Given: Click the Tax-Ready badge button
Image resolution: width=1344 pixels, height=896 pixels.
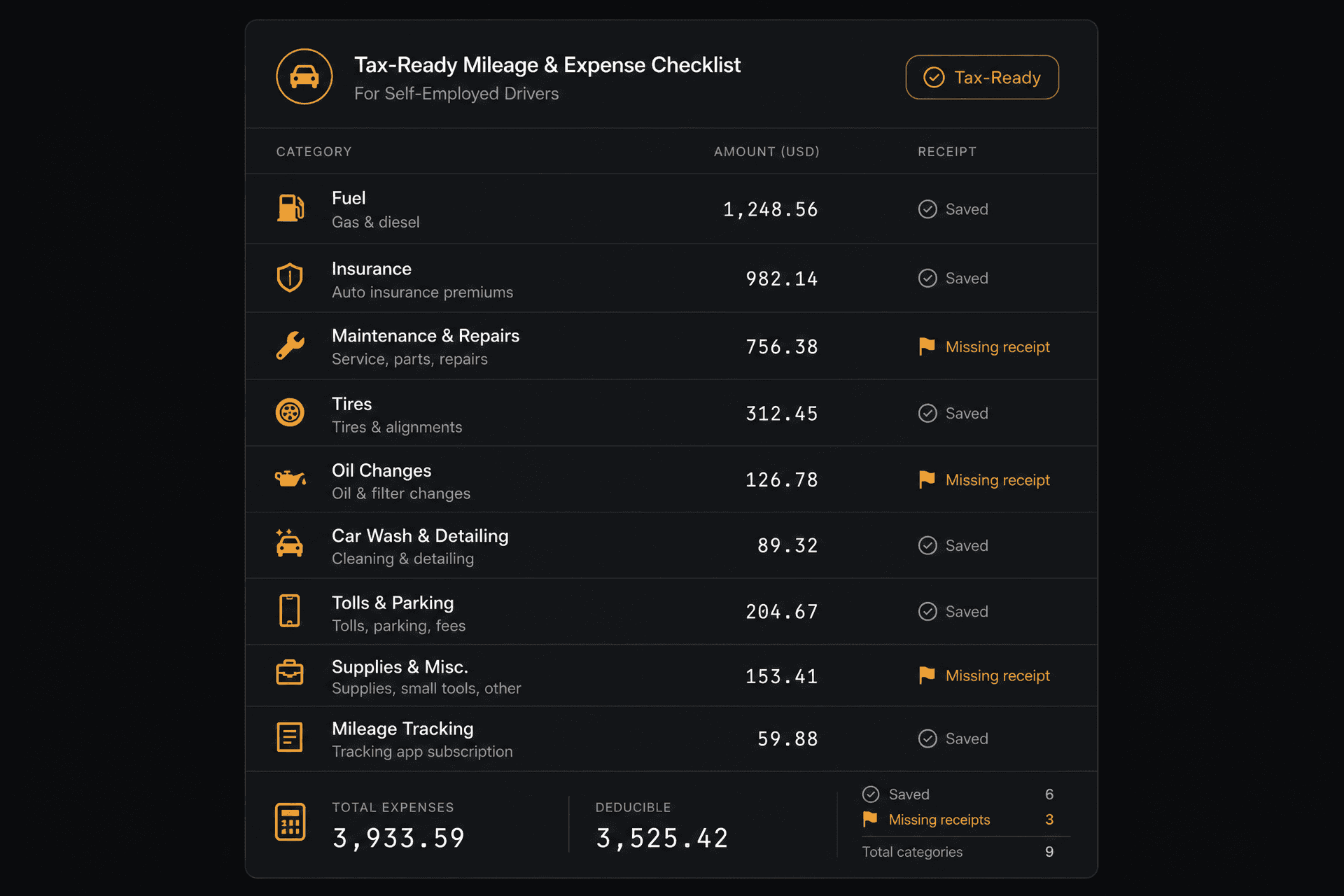Looking at the screenshot, I should coord(981,77).
